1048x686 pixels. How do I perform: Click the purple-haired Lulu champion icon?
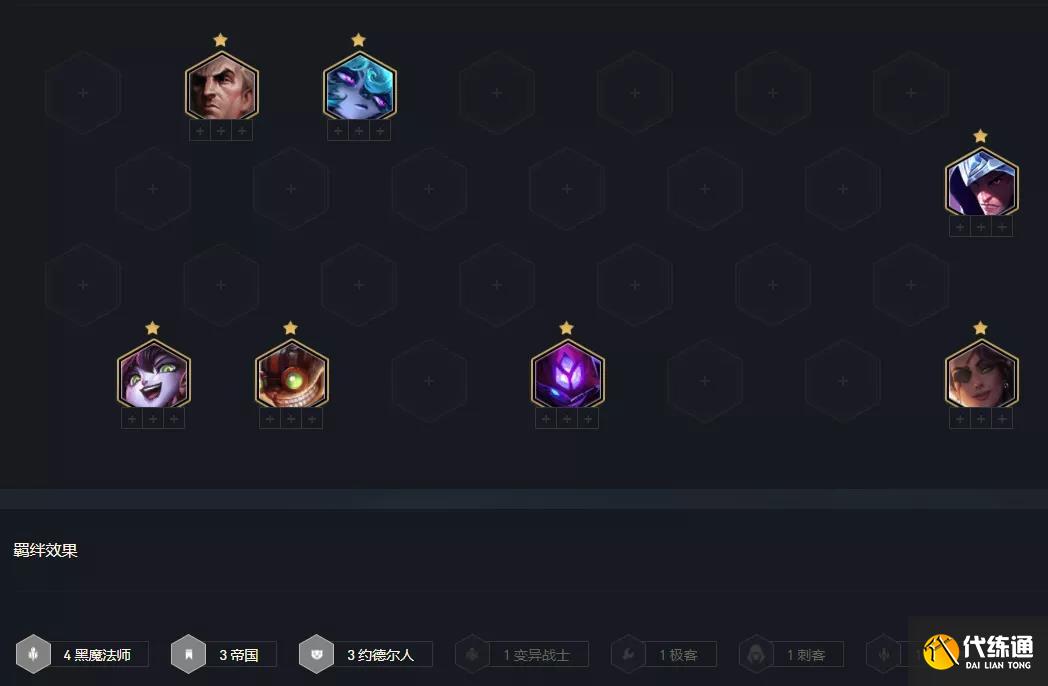[x=153, y=374]
